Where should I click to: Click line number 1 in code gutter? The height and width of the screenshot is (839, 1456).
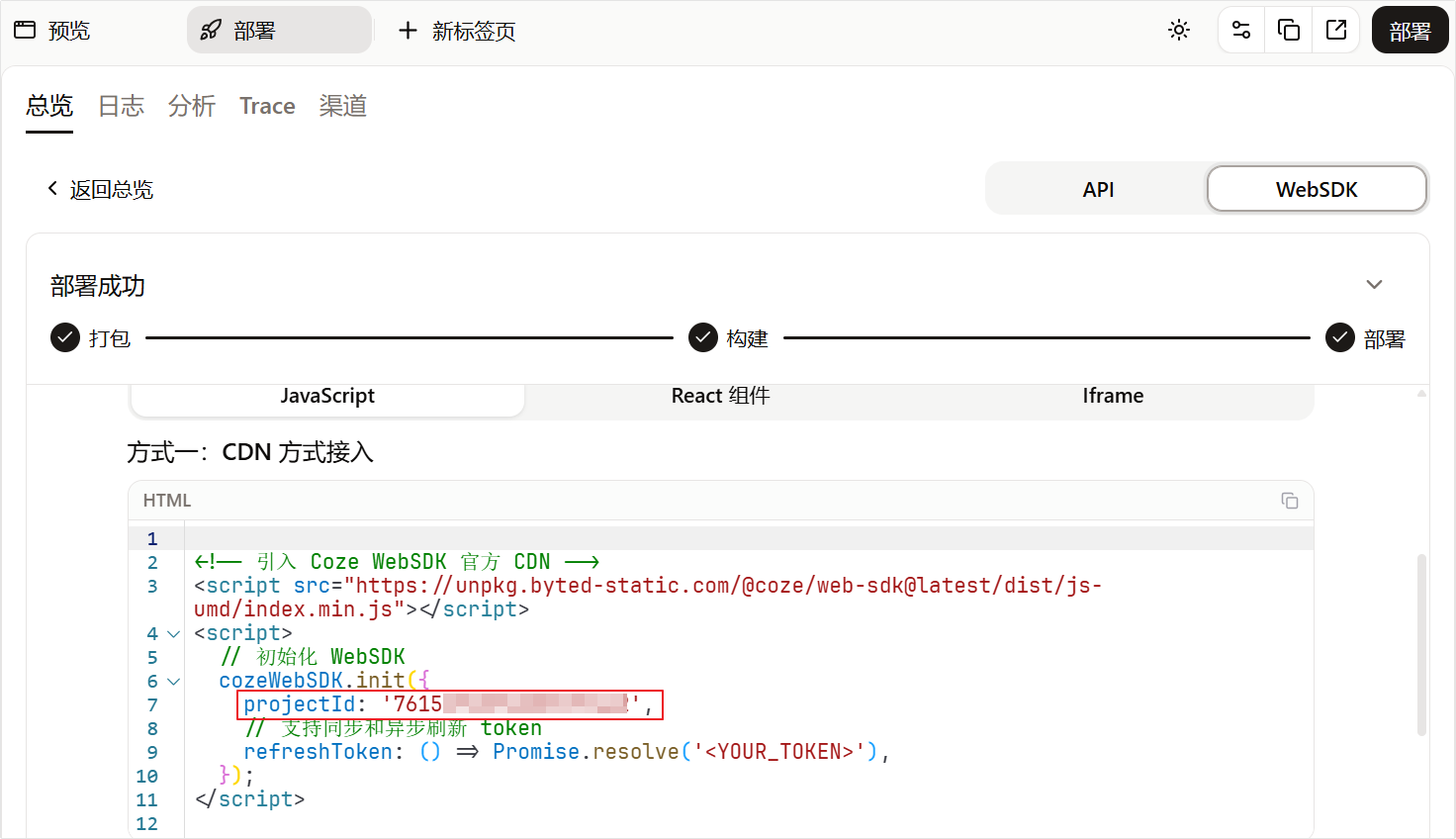click(152, 538)
